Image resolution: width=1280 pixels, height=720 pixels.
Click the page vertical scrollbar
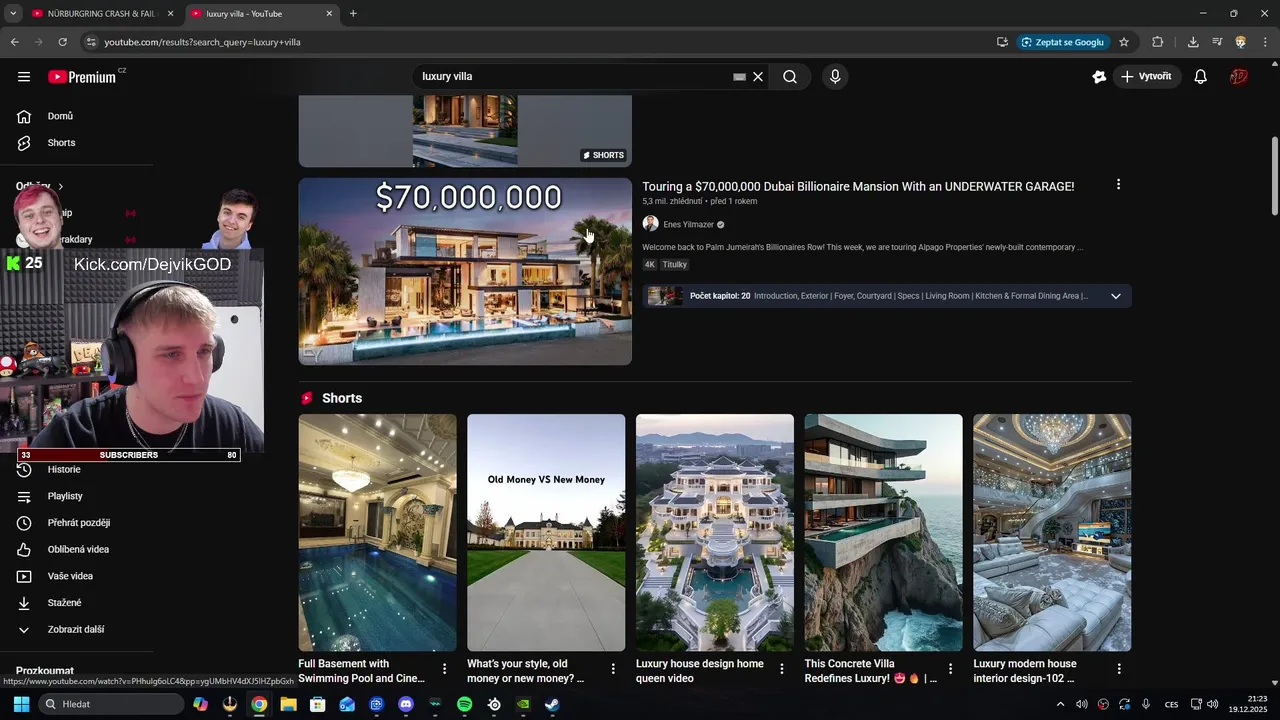point(1275,175)
